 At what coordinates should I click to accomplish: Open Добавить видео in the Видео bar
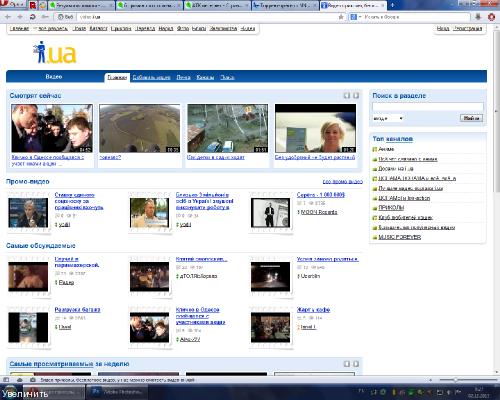click(x=151, y=77)
